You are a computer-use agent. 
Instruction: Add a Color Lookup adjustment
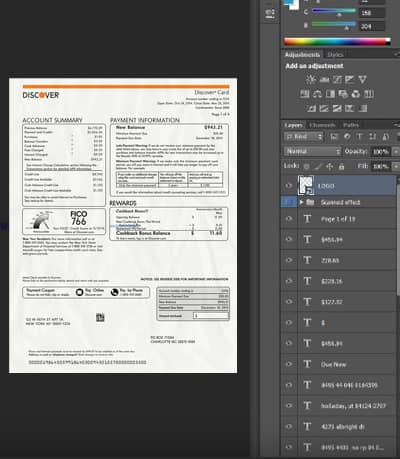(x=368, y=94)
